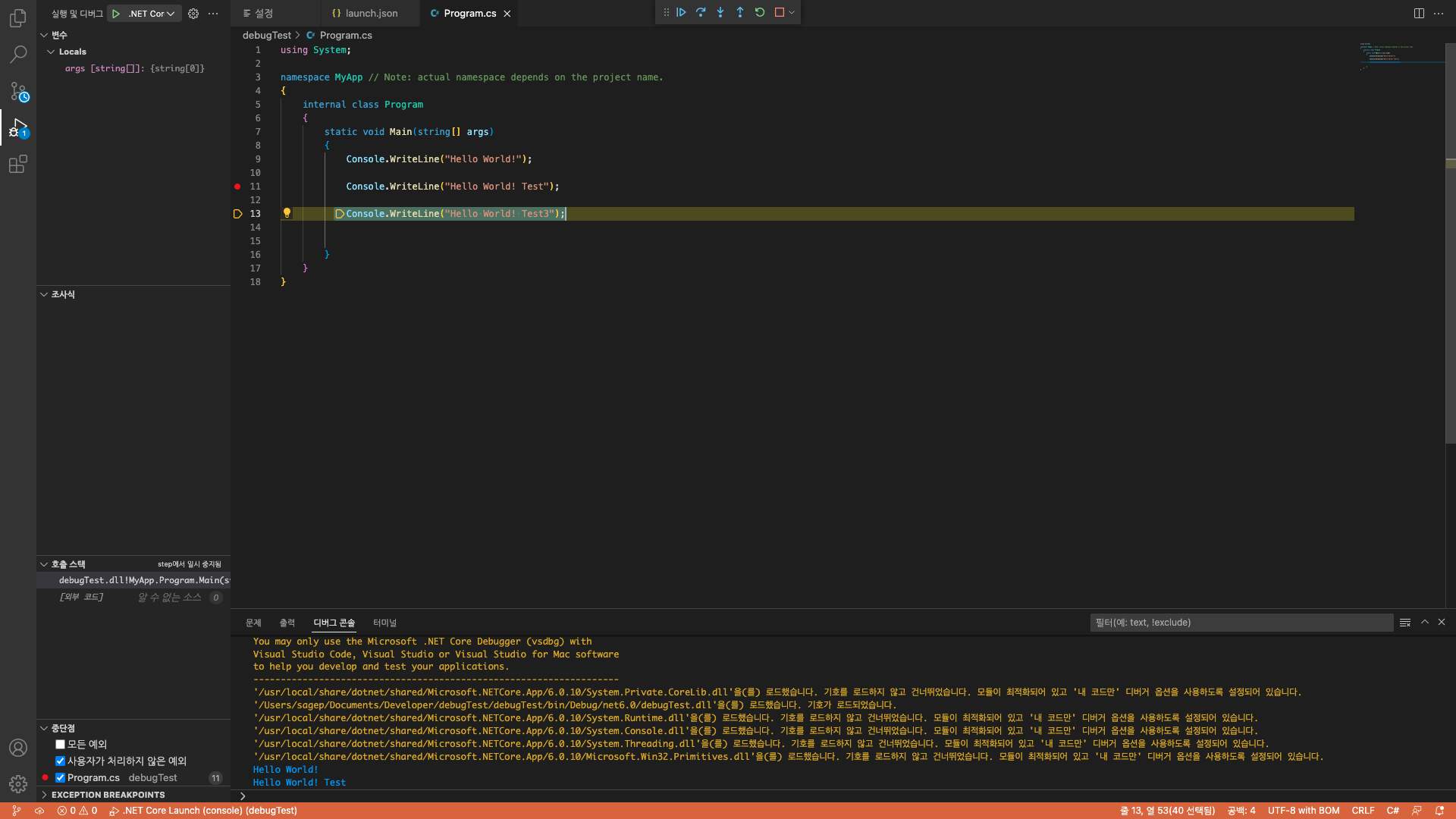This screenshot has width=1456, height=819.
Task: Click the Step Over debug icon
Action: [701, 12]
